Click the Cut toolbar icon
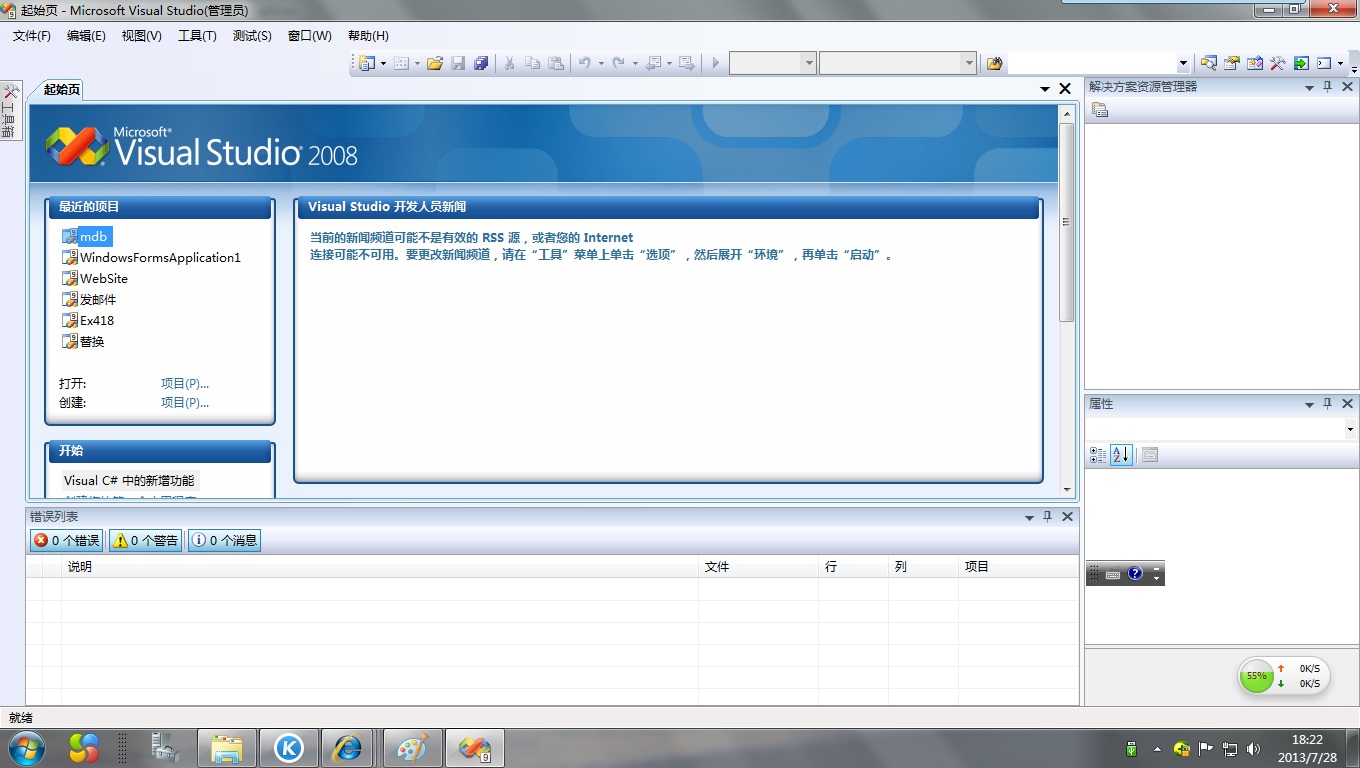The image size is (1360, 768). pos(509,63)
